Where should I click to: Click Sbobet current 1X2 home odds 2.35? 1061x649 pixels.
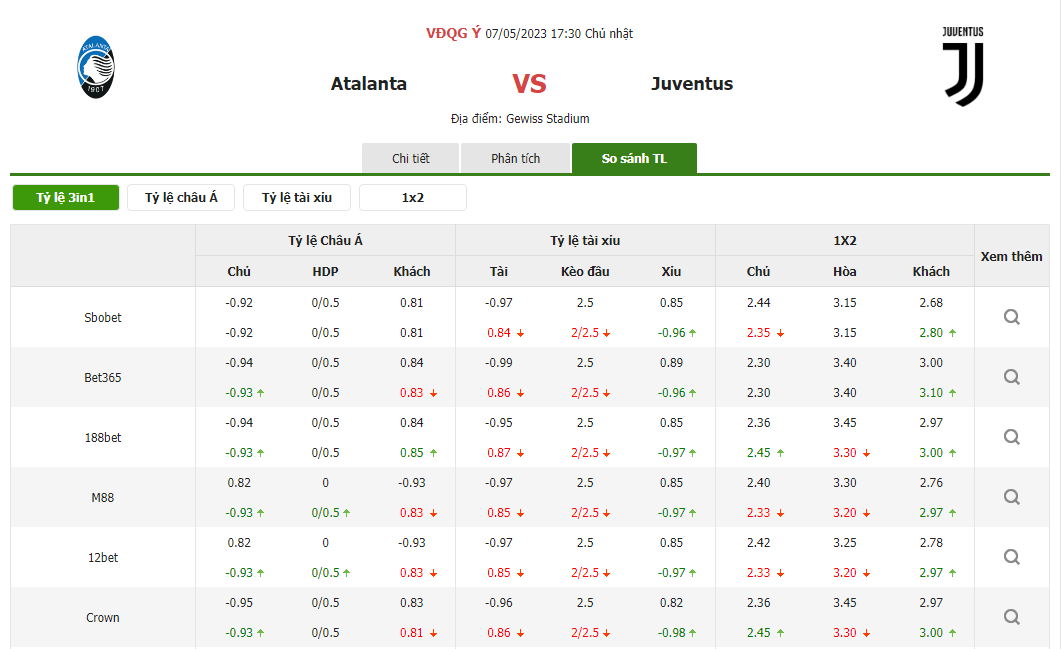(x=759, y=333)
